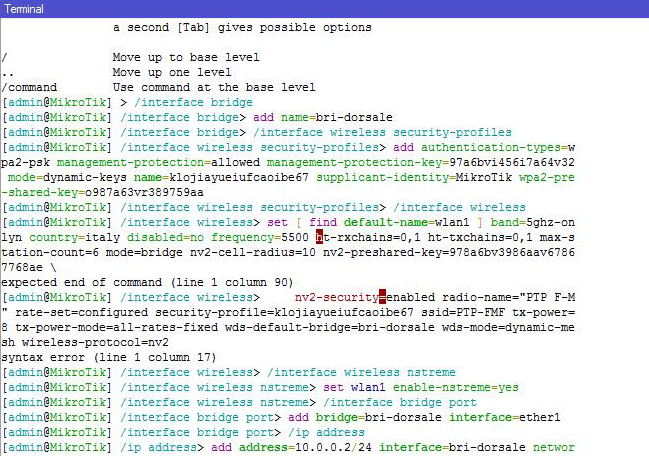Click "interface=ether1" parameter
The height and width of the screenshot is (456, 649).
pyautogui.click(x=505, y=417)
